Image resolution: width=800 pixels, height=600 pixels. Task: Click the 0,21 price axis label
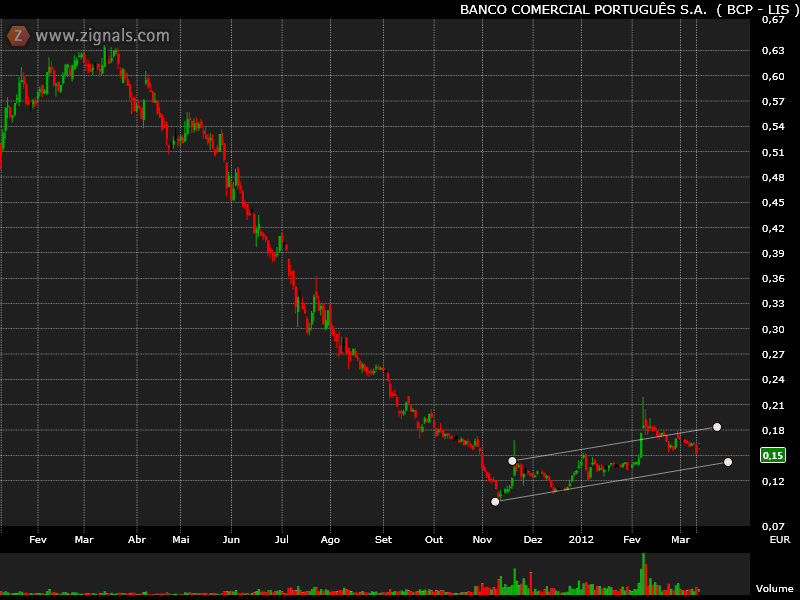773,406
